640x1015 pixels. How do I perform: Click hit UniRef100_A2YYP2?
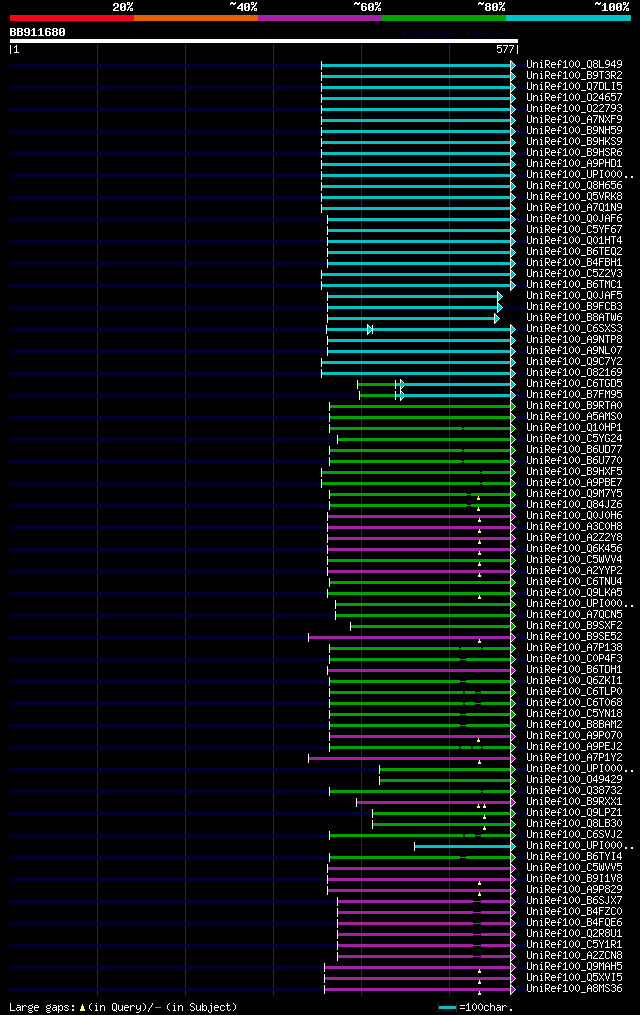click(x=574, y=571)
